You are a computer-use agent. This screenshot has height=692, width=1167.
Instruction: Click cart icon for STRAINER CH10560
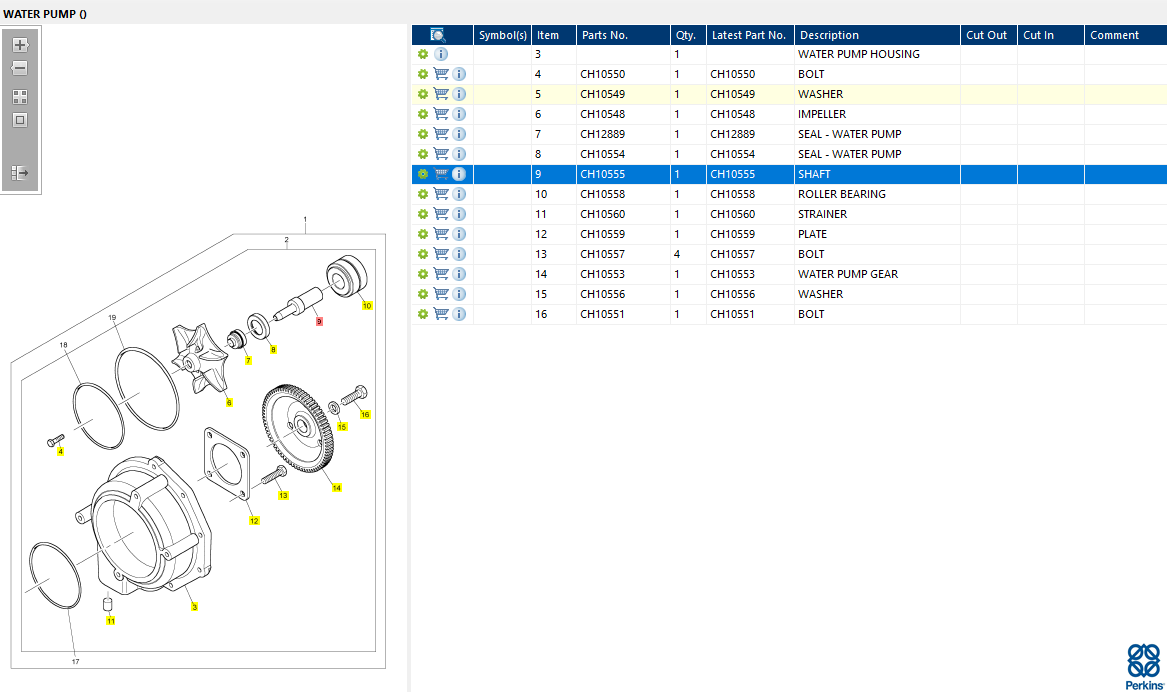[441, 214]
